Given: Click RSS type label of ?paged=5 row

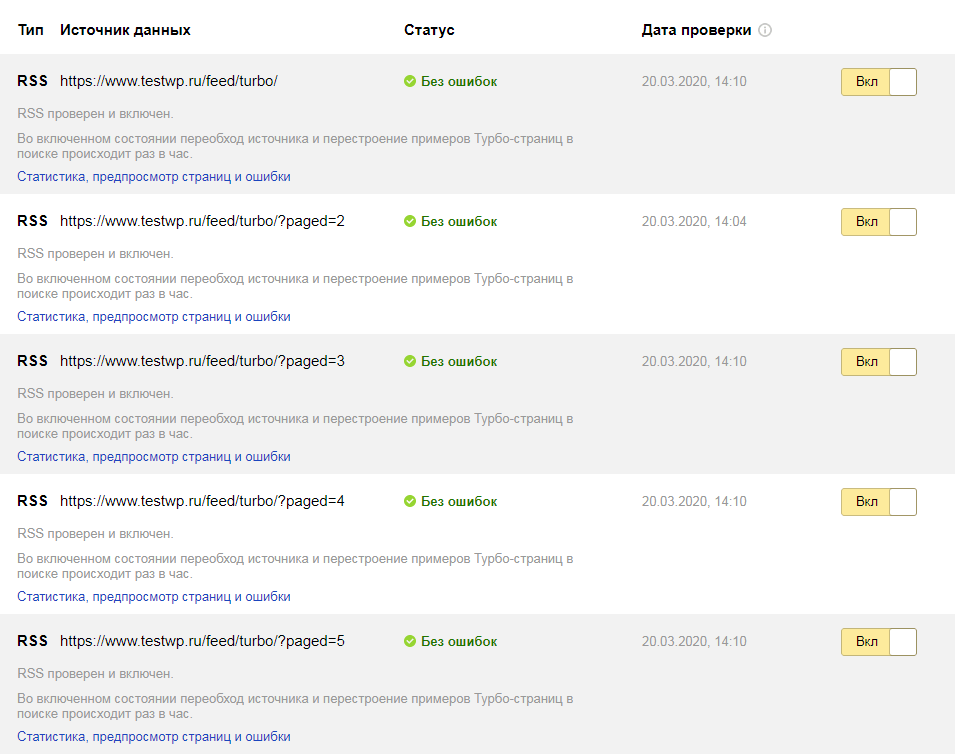Looking at the screenshot, I should pyautogui.click(x=32, y=641).
